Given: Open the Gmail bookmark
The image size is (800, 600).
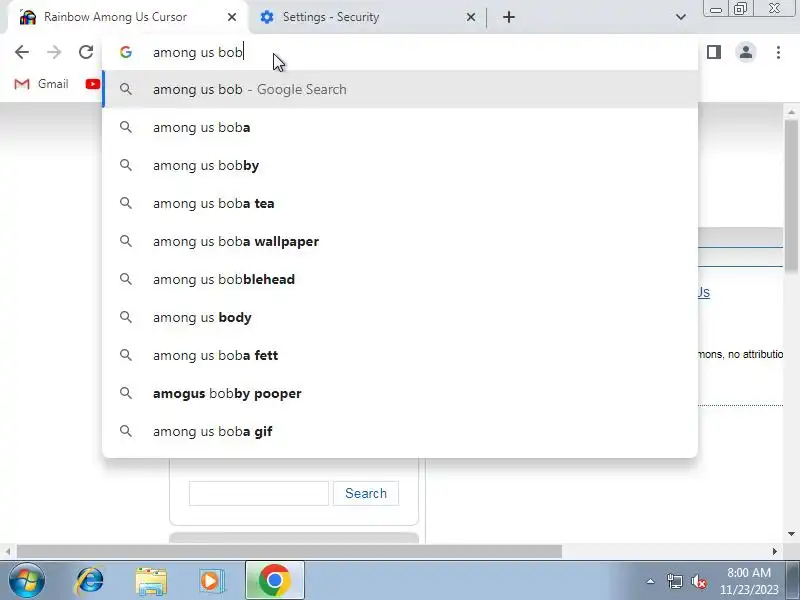Looking at the screenshot, I should [41, 84].
